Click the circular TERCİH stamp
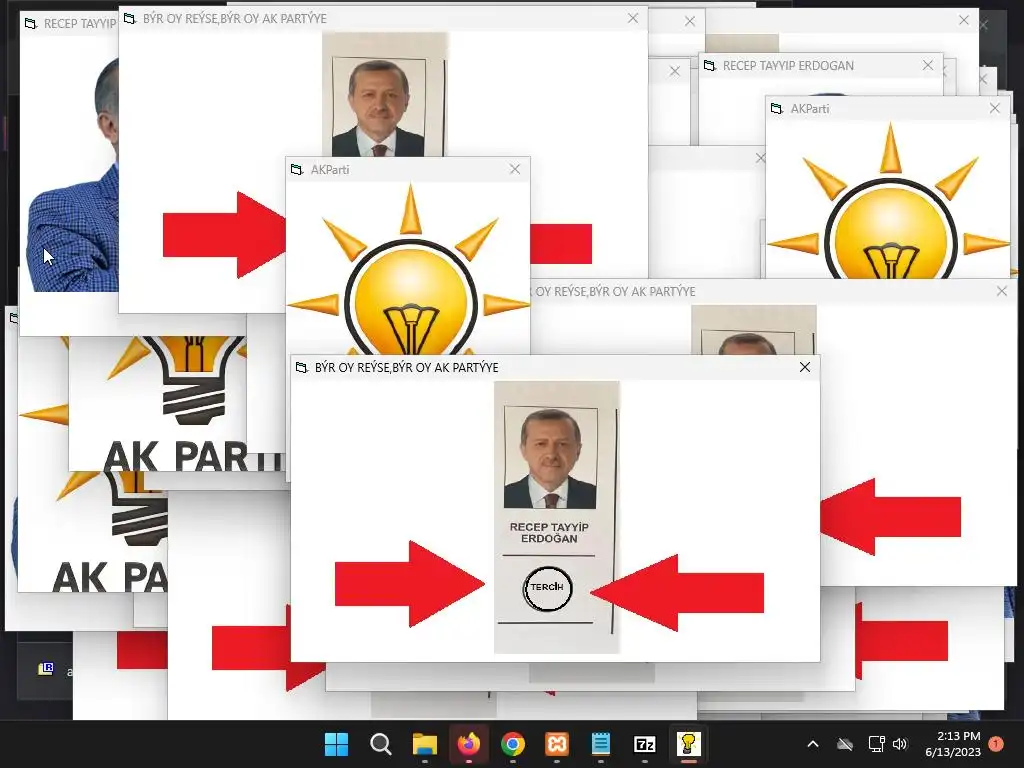 (548, 588)
